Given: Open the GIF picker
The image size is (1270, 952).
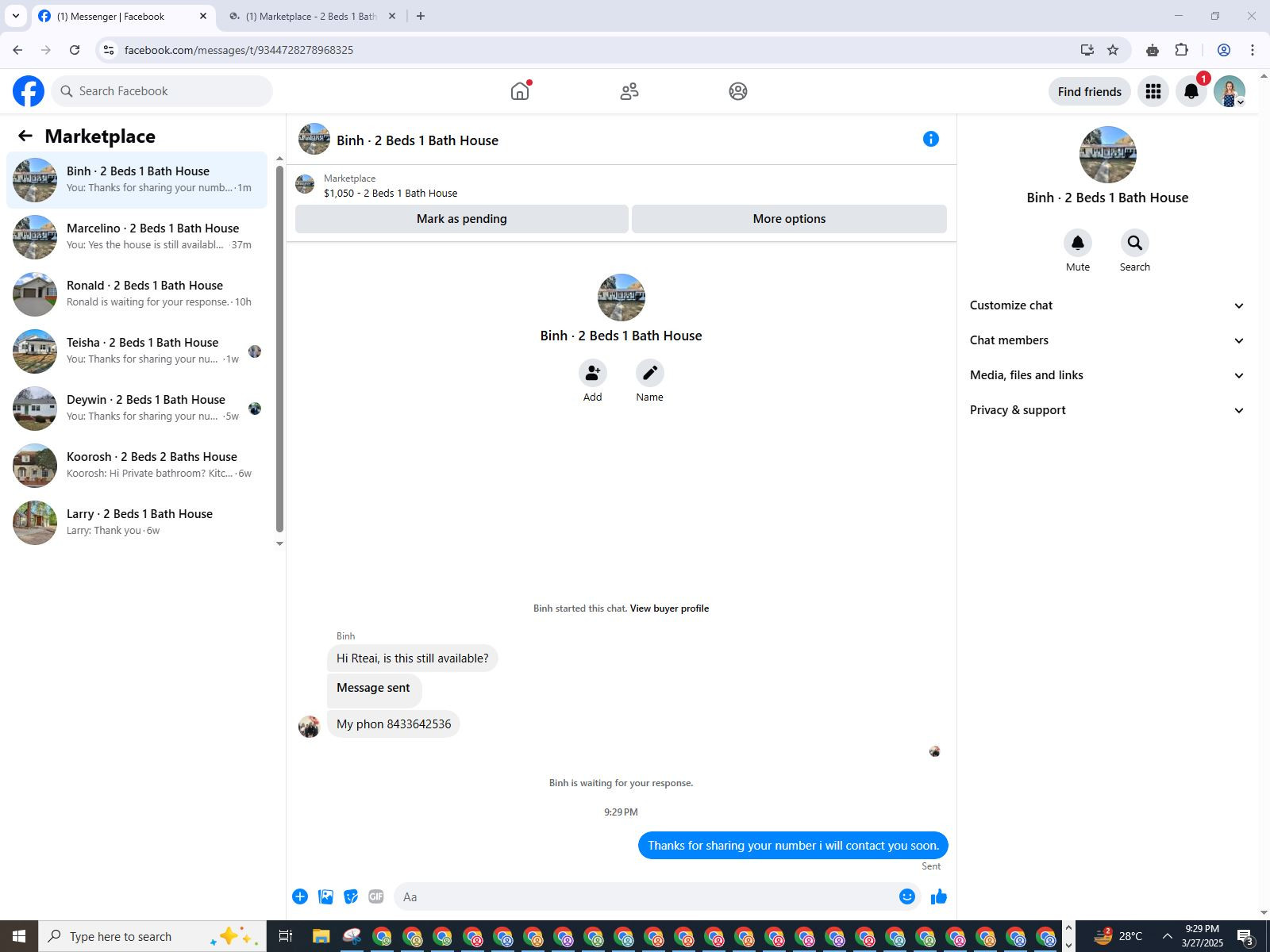Looking at the screenshot, I should pos(376,896).
